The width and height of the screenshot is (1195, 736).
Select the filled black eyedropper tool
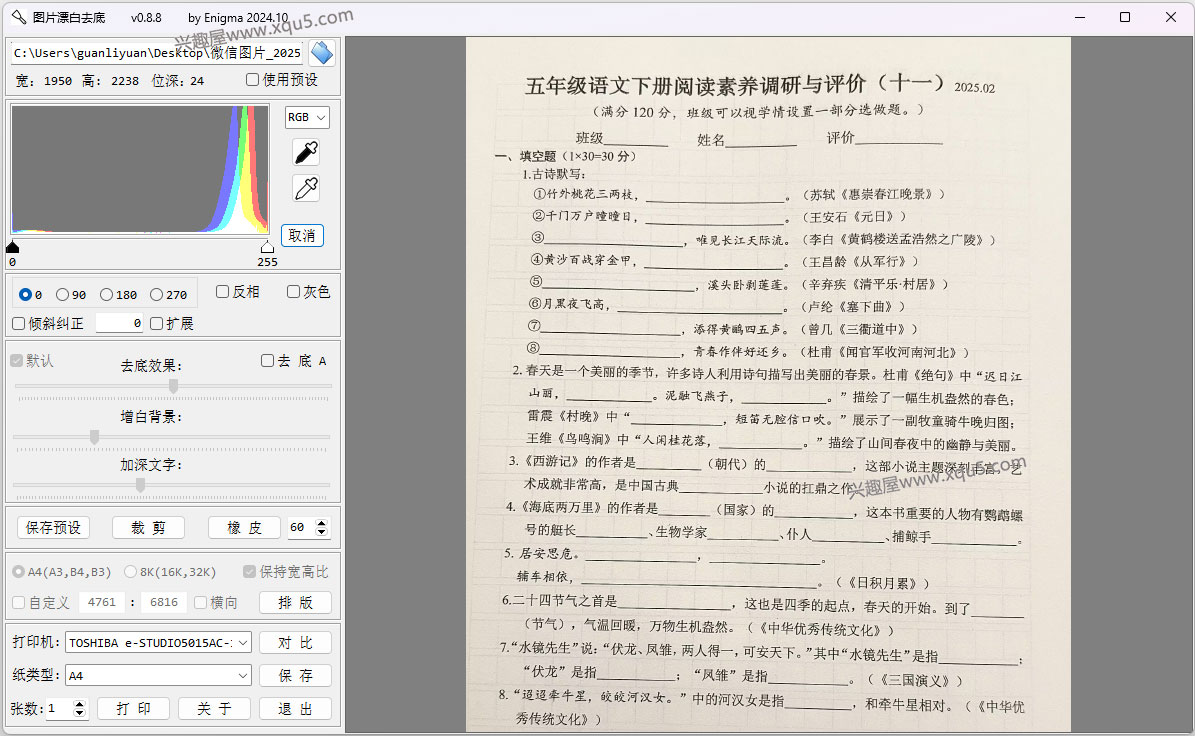(306, 153)
